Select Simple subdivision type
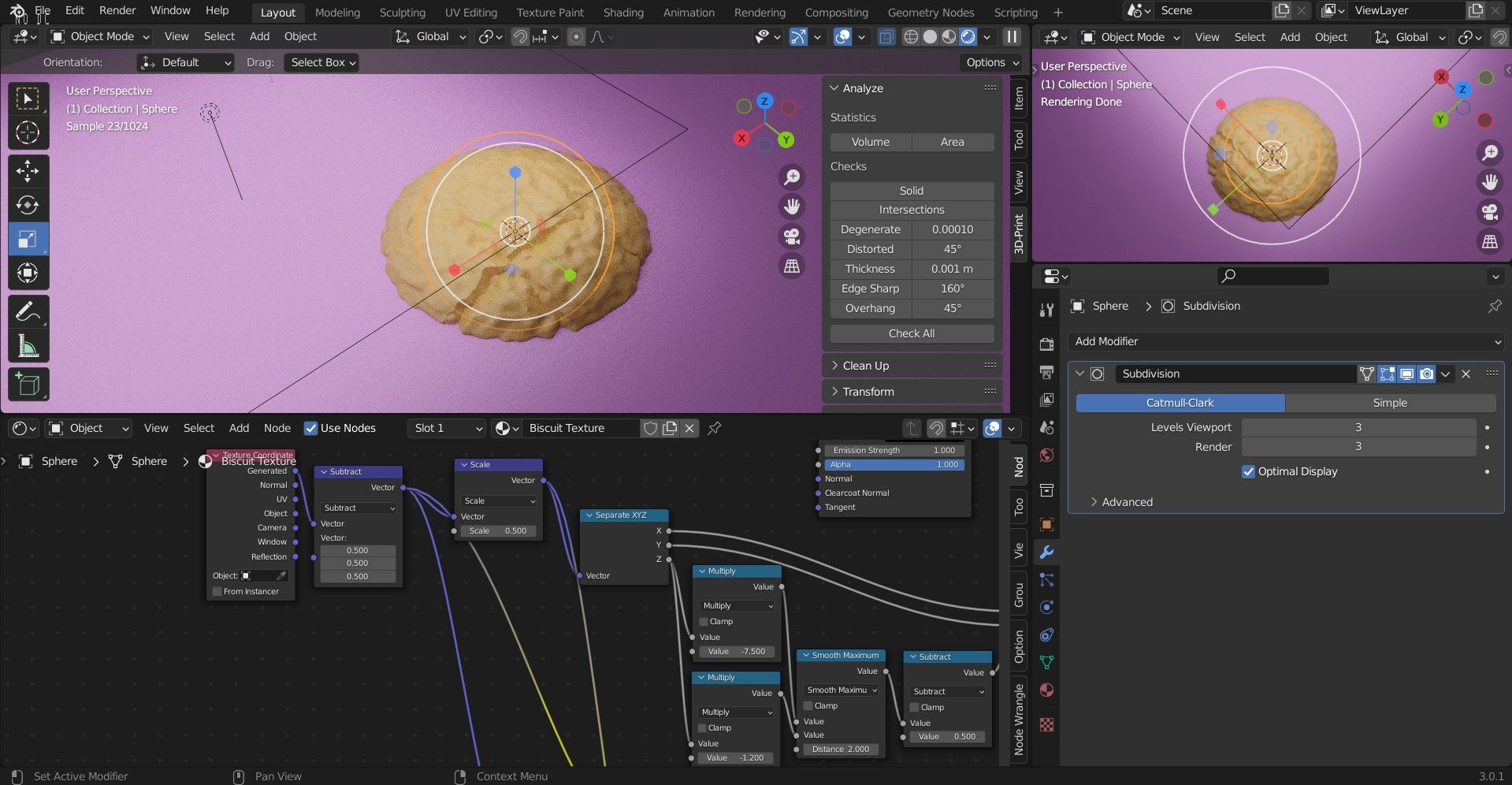The width and height of the screenshot is (1512, 785). [1390, 403]
